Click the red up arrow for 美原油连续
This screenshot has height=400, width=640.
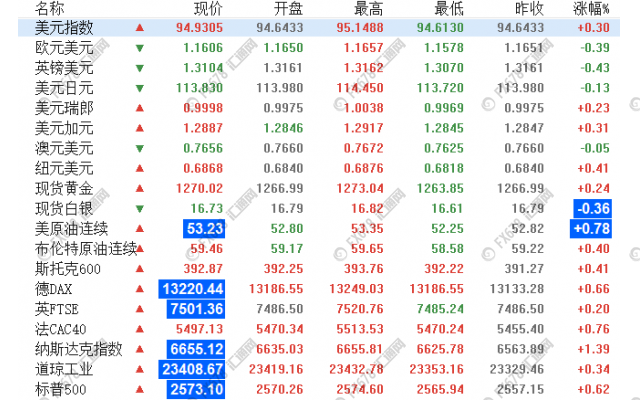(x=140, y=229)
